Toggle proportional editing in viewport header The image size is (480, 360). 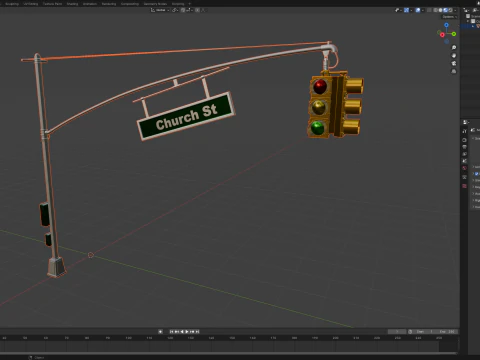tap(197, 10)
